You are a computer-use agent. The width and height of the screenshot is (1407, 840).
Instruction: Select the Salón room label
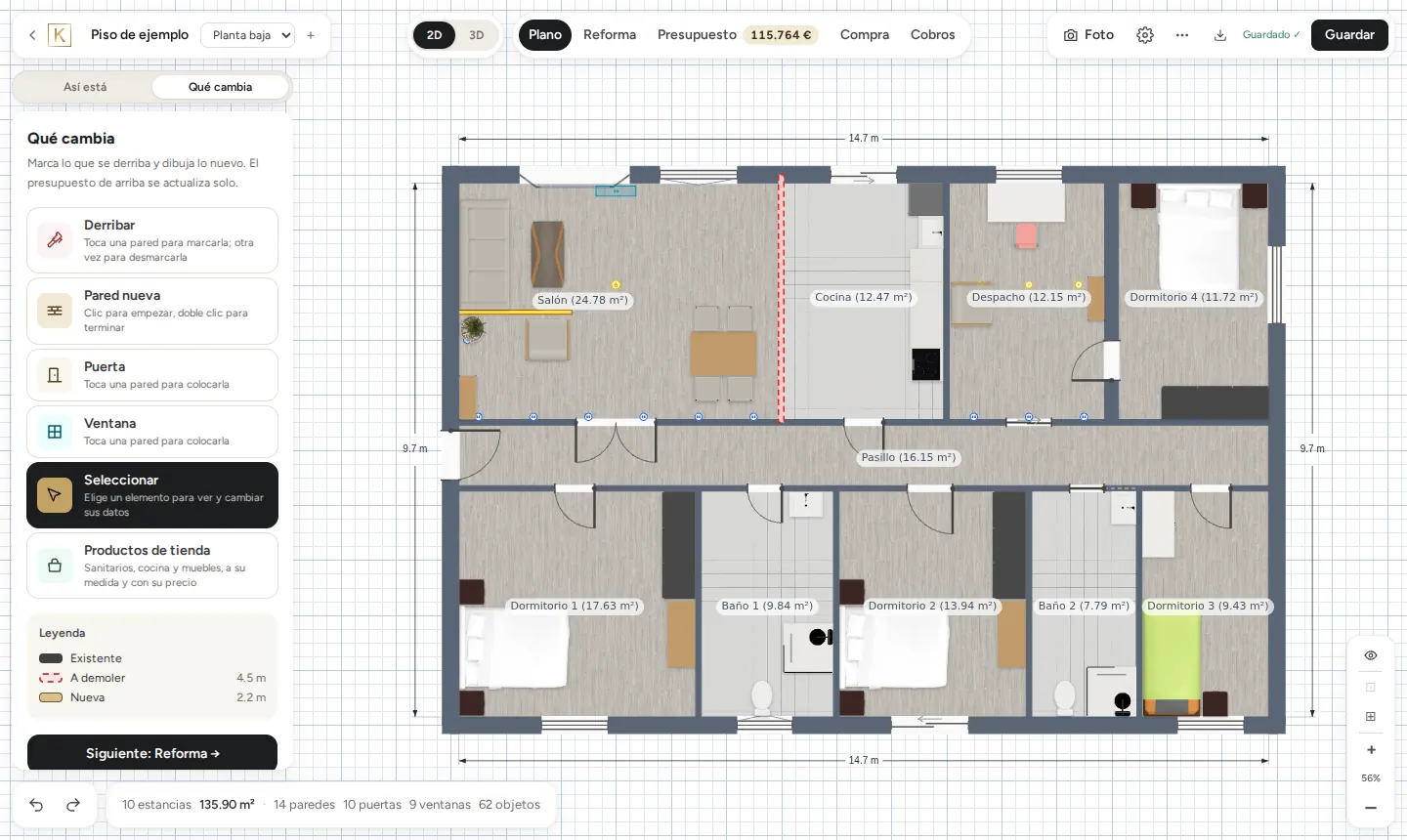(582, 300)
